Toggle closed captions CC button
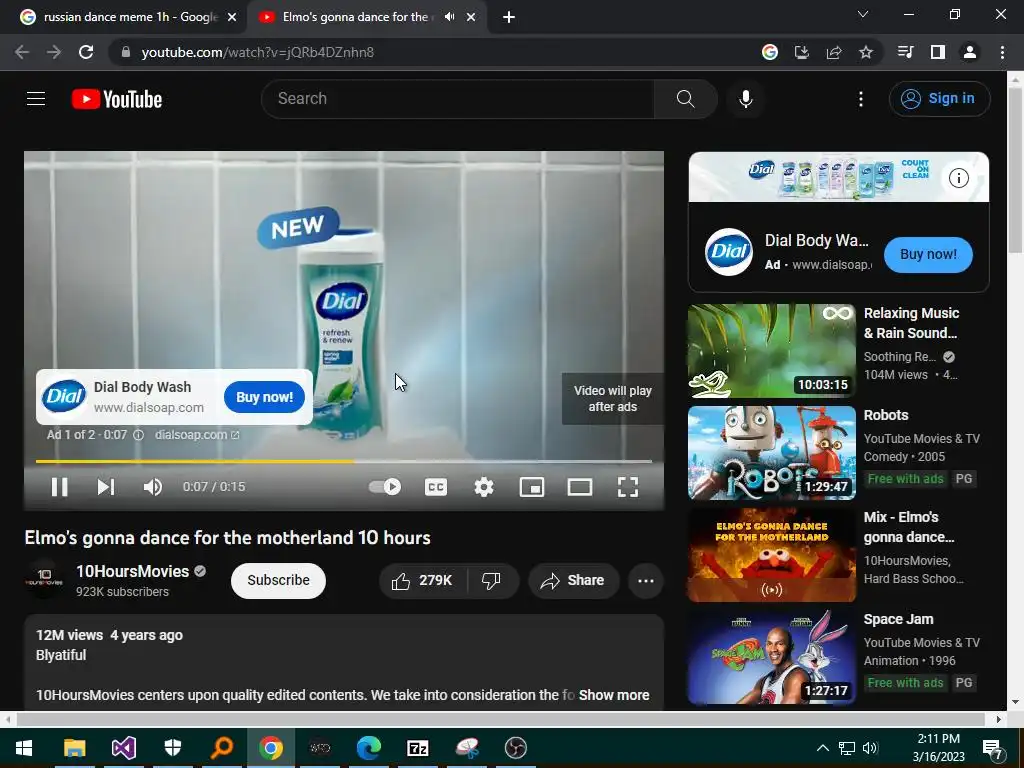This screenshot has width=1024, height=768. pos(436,487)
